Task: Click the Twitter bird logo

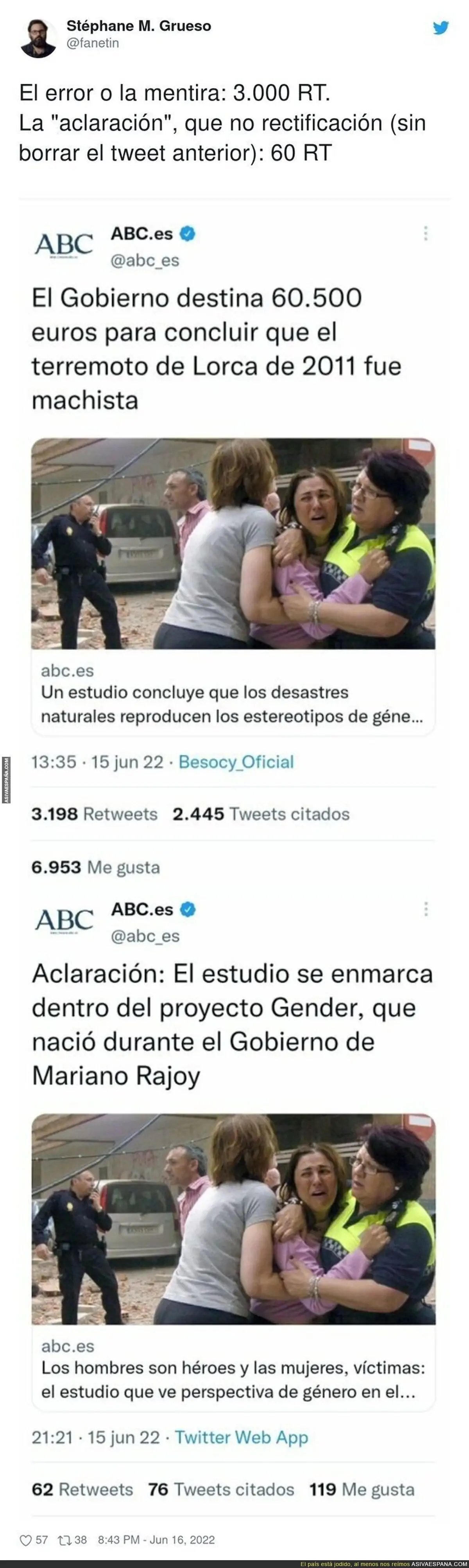Action: [441, 28]
